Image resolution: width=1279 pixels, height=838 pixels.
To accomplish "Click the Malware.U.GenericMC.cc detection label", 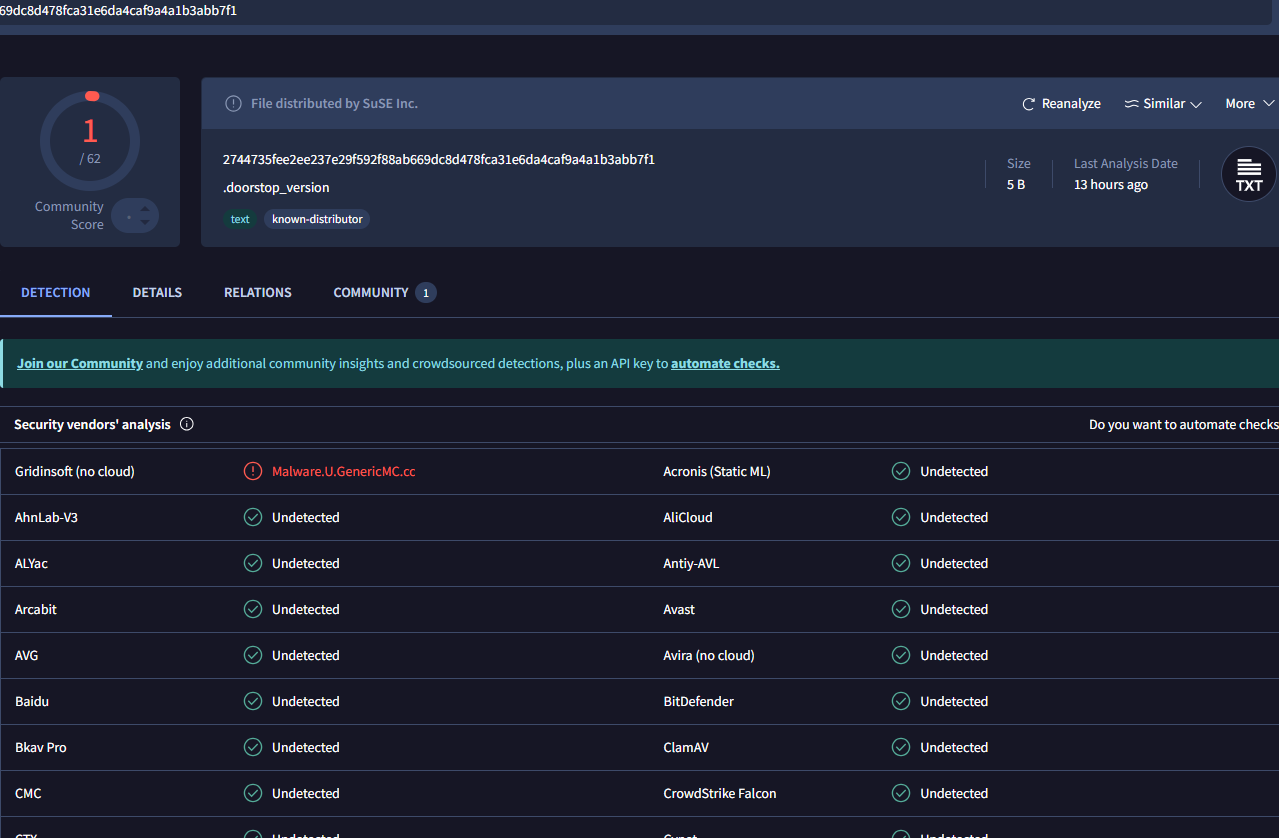I will coord(343,471).
